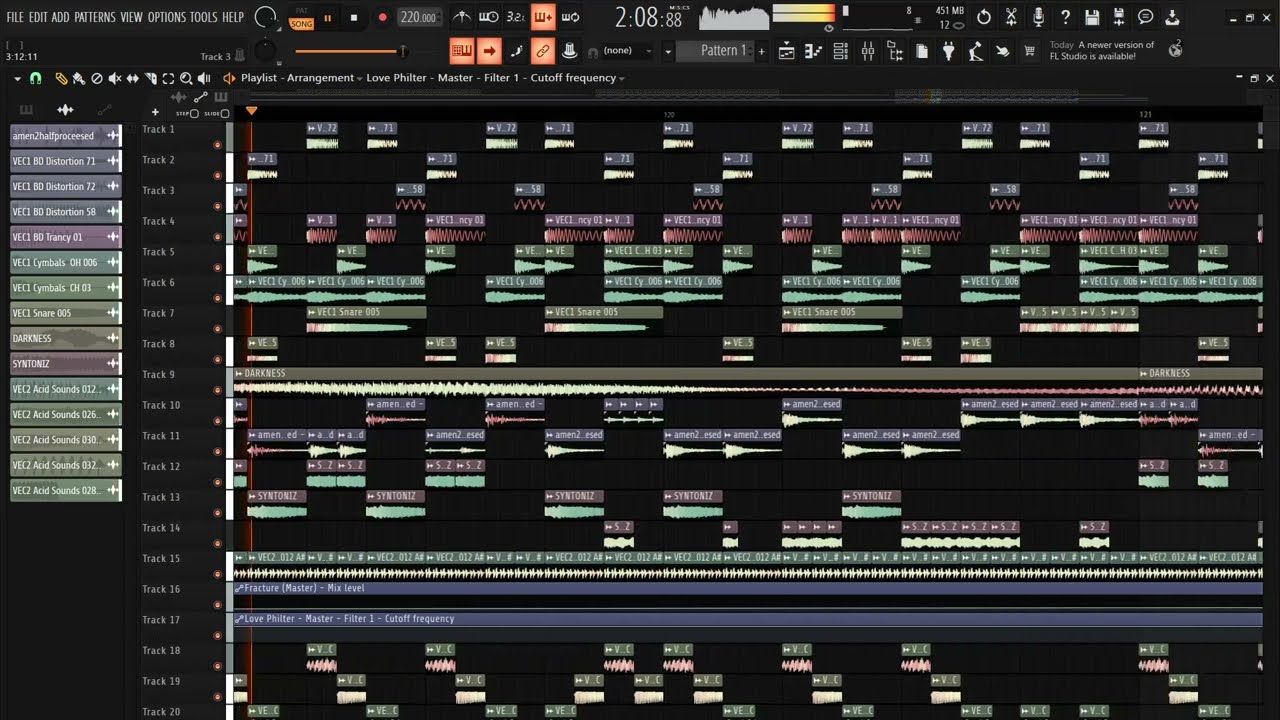Enable the STEP edit checkbox
The height and width of the screenshot is (720, 1280).
point(196,113)
